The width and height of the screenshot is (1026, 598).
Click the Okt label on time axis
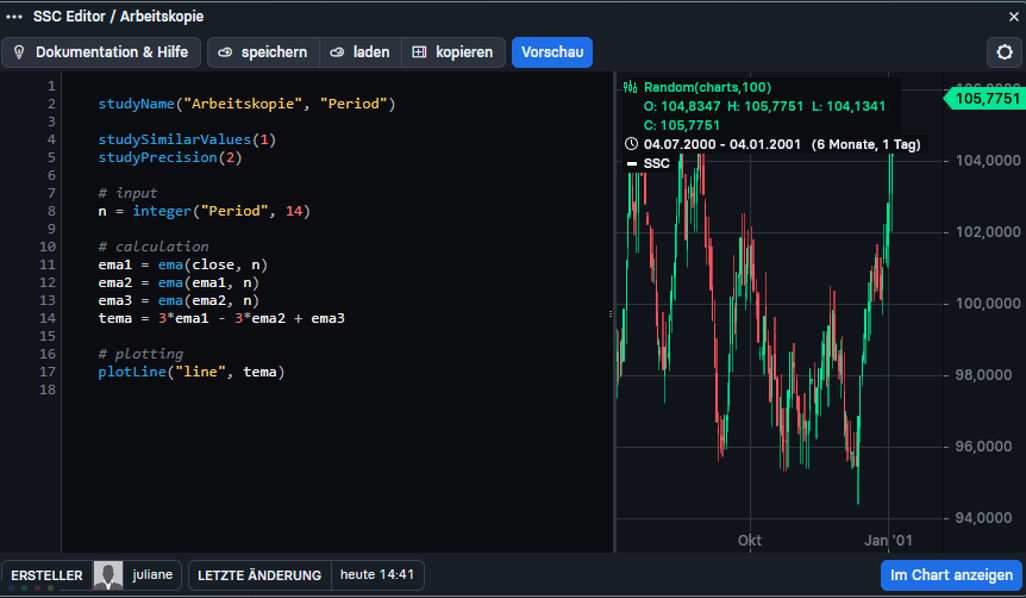coord(750,540)
